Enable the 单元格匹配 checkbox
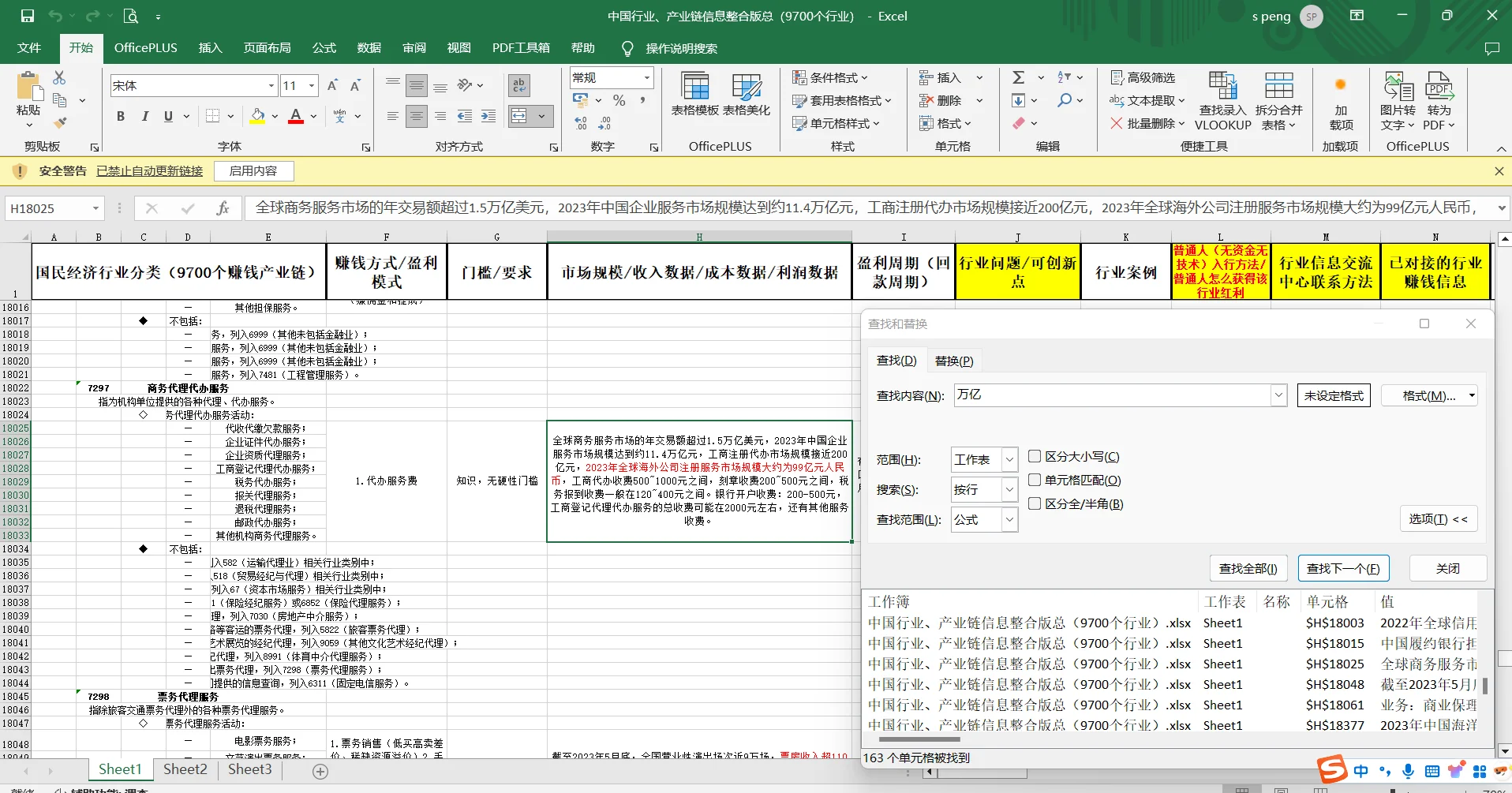1512x793 pixels. tap(1035, 480)
